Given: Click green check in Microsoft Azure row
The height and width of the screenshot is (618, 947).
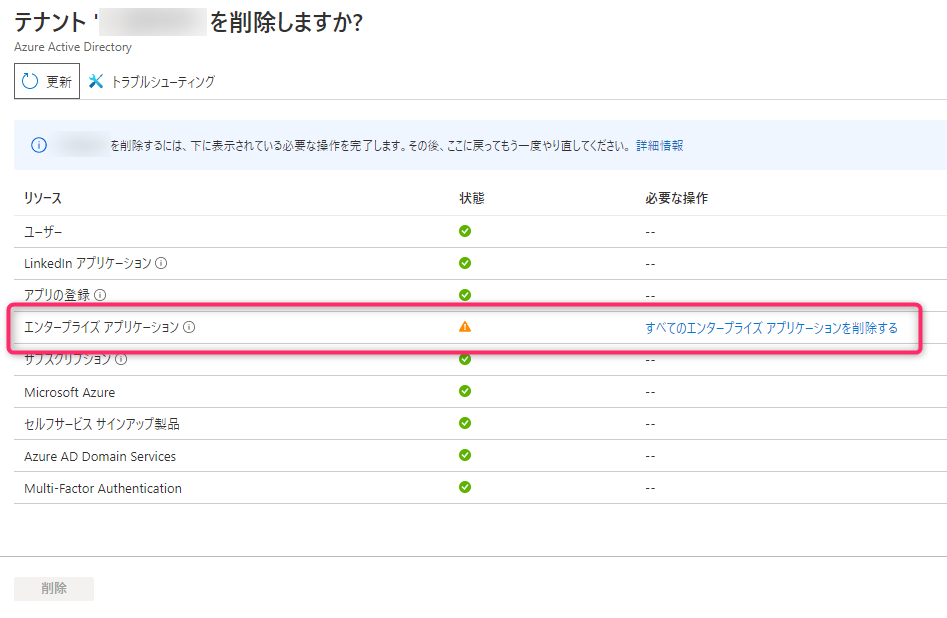Looking at the screenshot, I should pos(465,391).
